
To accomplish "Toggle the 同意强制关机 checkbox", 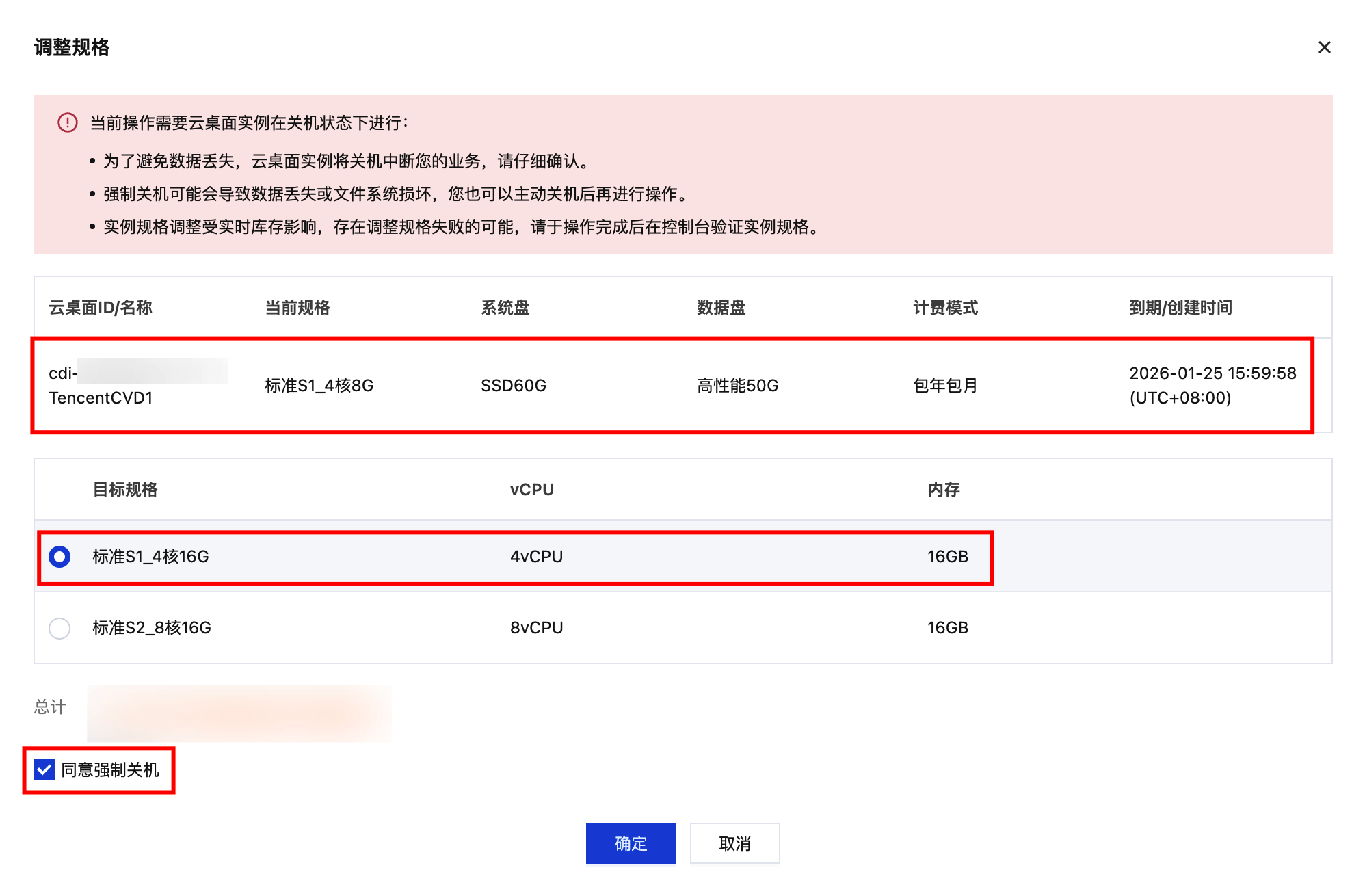I will 44,769.
